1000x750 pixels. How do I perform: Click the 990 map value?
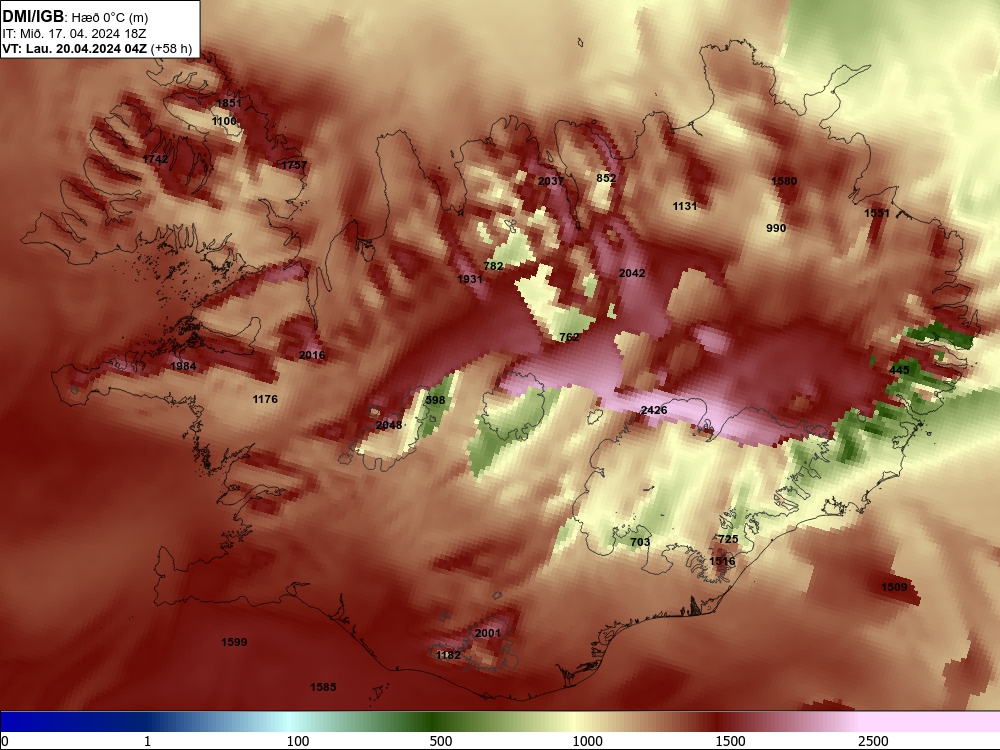(776, 228)
